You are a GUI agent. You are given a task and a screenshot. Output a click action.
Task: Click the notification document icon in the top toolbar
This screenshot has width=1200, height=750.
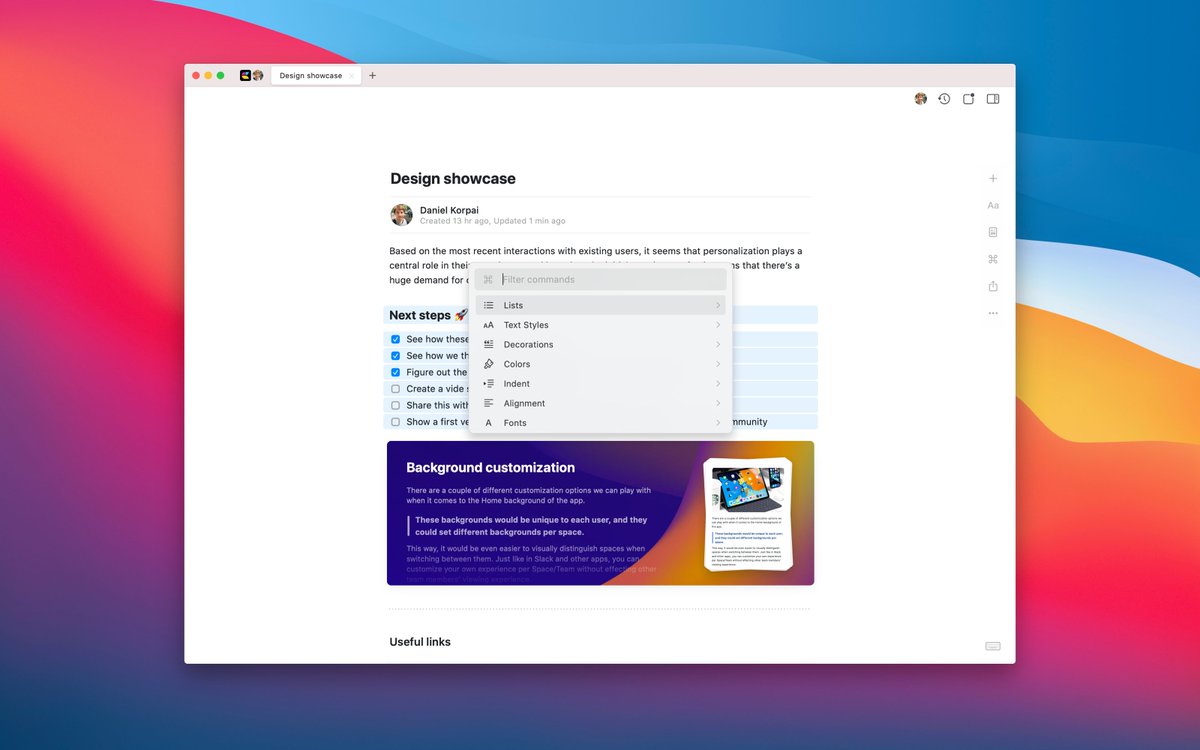969,99
